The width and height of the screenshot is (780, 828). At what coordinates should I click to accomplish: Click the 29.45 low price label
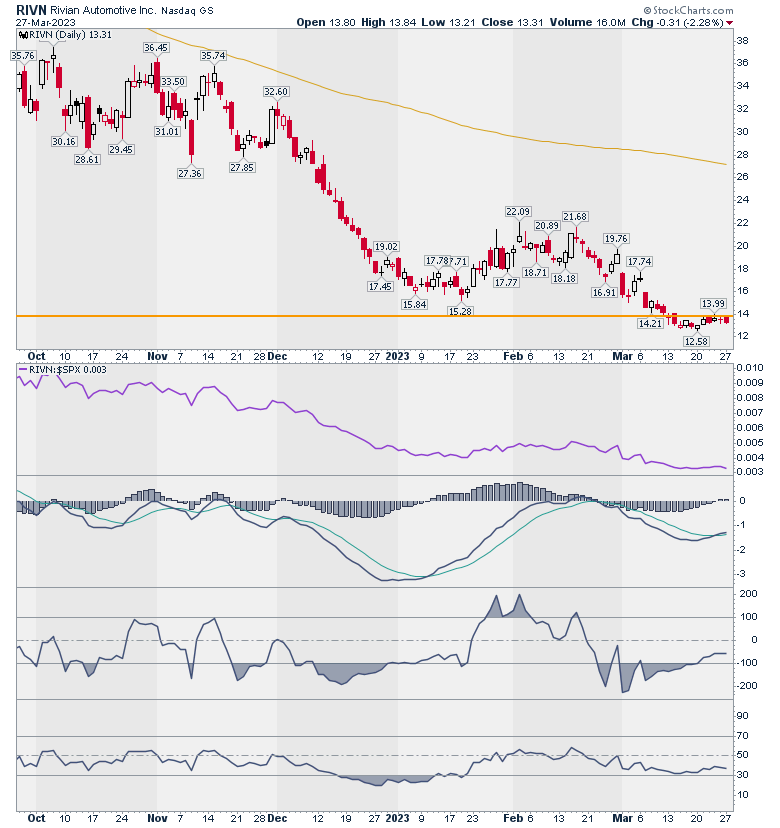121,149
